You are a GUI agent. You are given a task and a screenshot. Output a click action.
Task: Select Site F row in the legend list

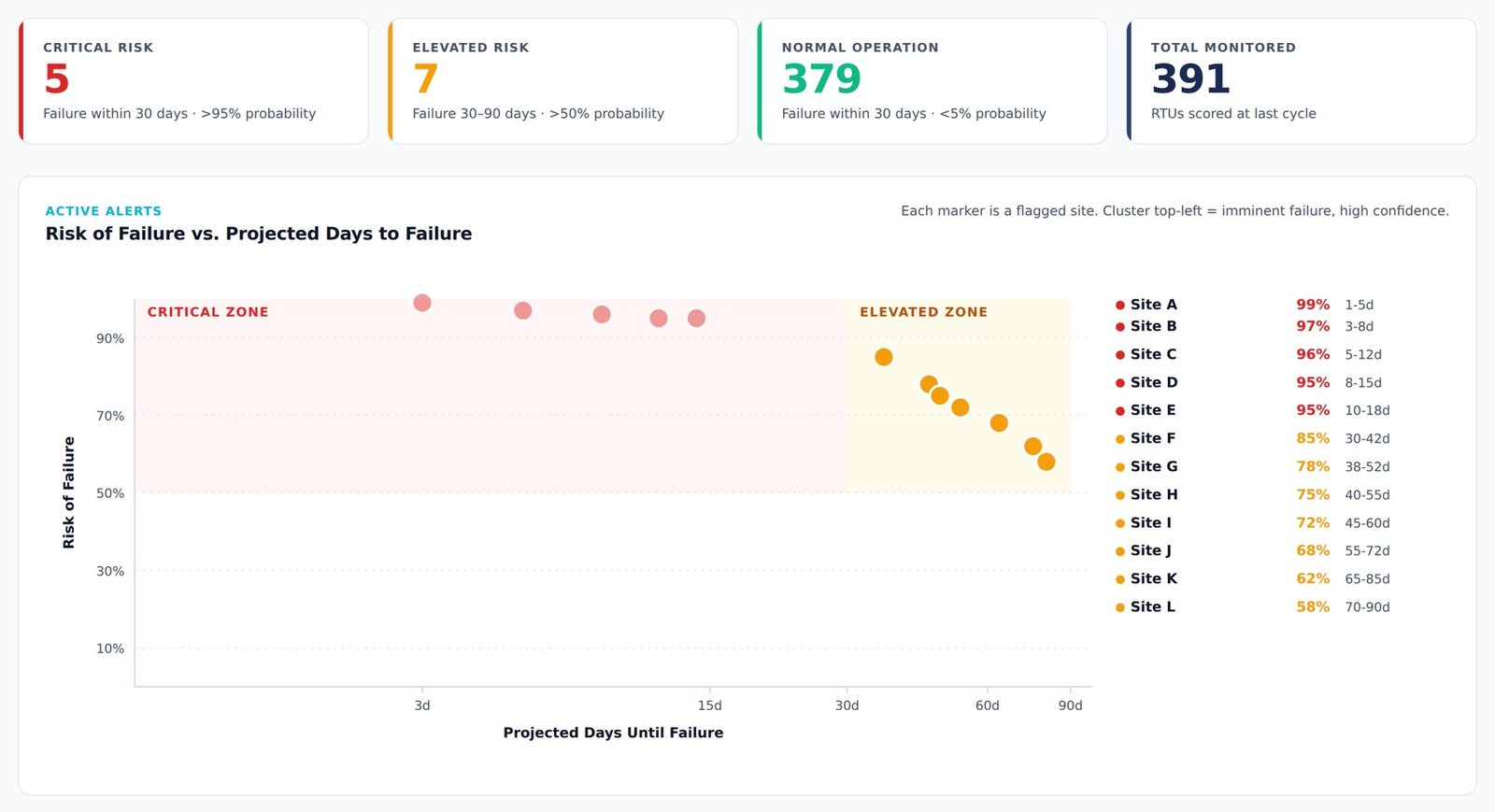click(1253, 438)
